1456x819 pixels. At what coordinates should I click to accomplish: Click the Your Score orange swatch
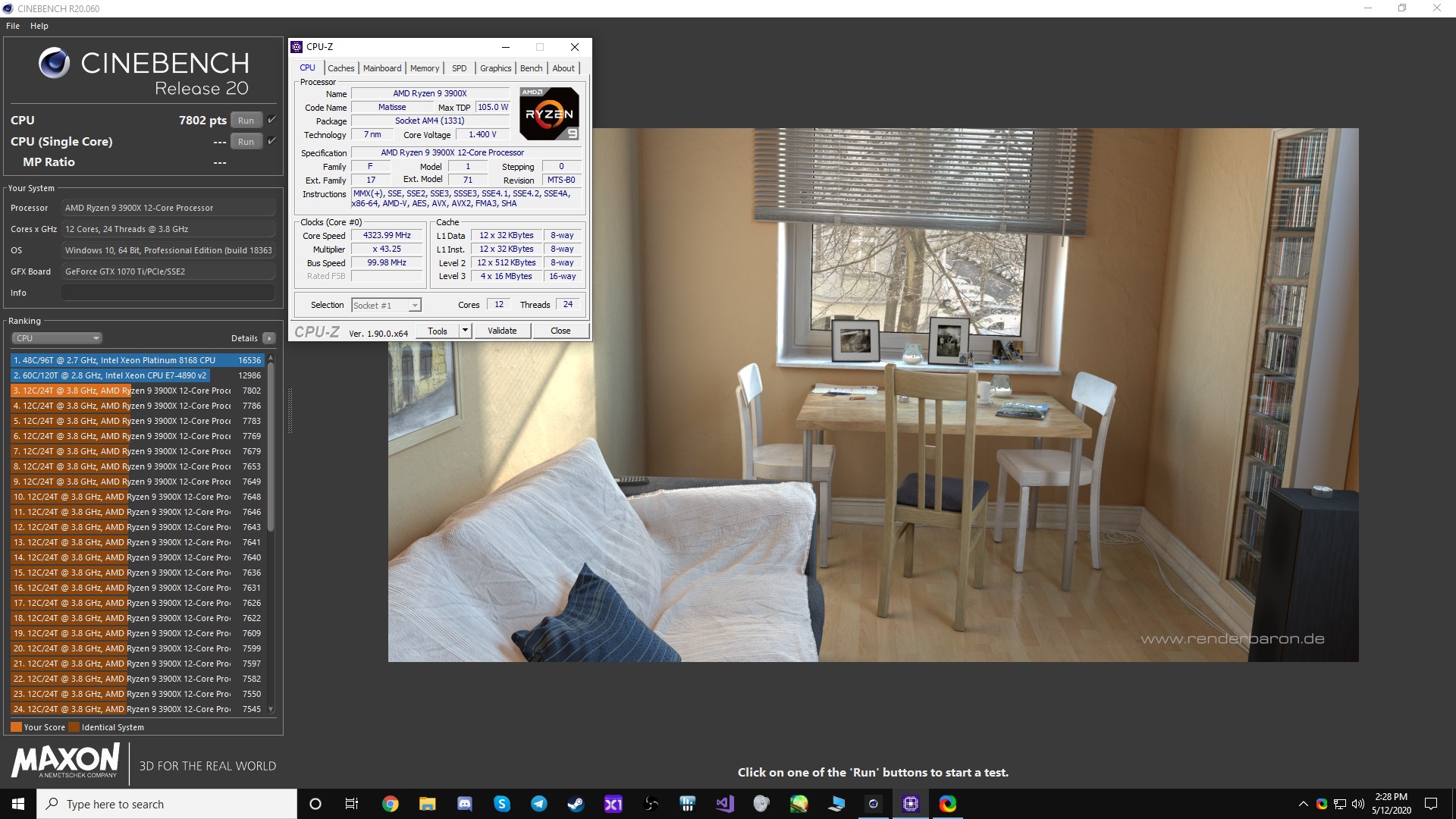16,727
